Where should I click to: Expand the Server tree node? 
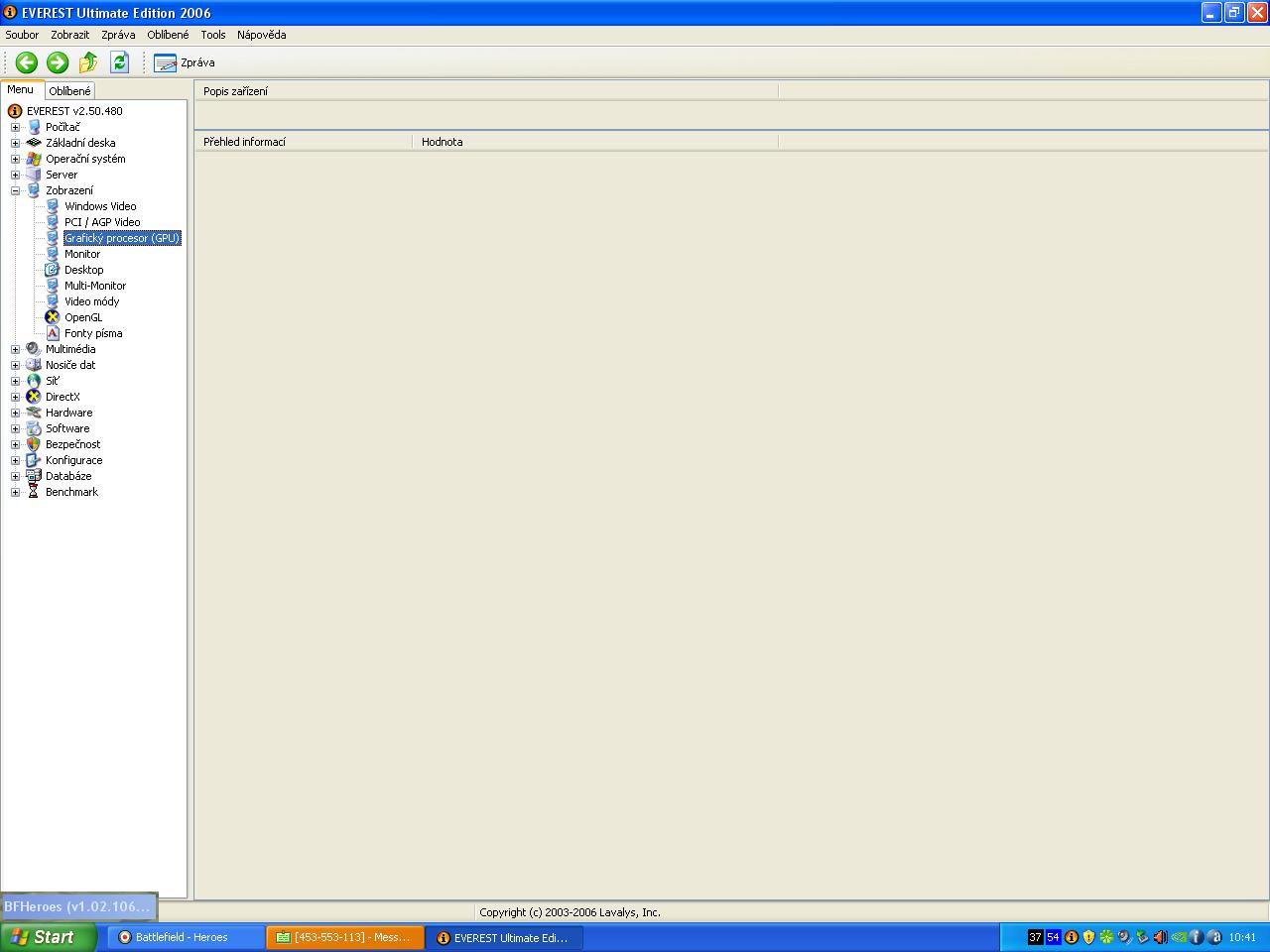15,175
